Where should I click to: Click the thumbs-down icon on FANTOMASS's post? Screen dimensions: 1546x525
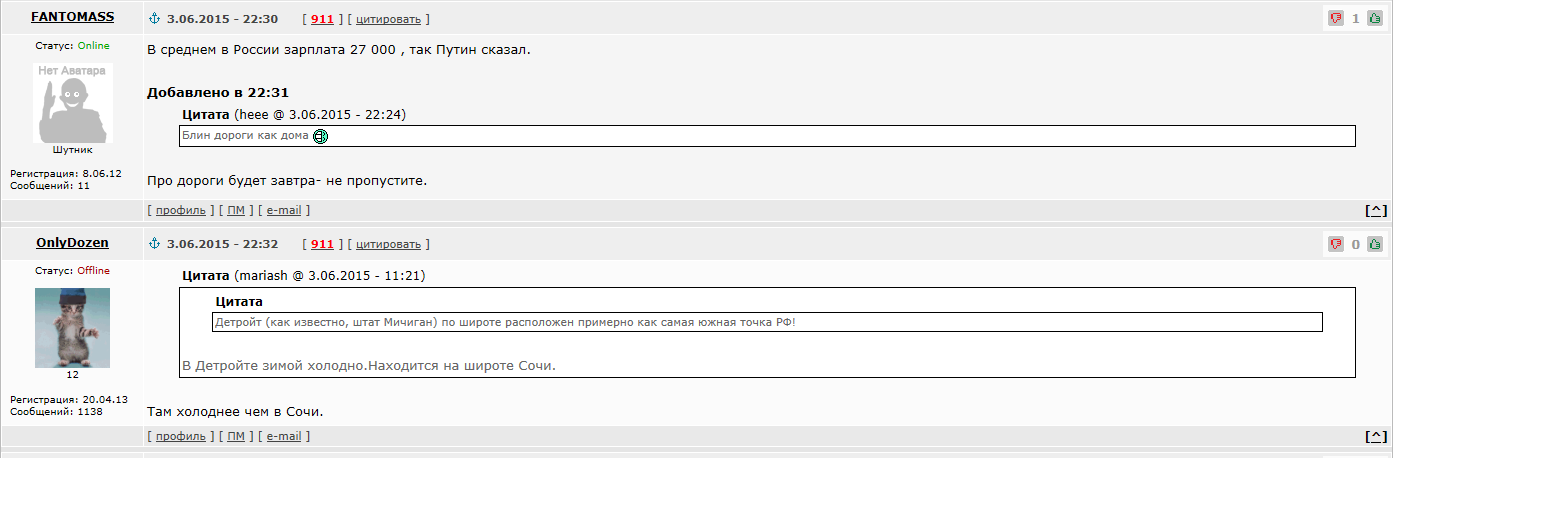click(1335, 18)
